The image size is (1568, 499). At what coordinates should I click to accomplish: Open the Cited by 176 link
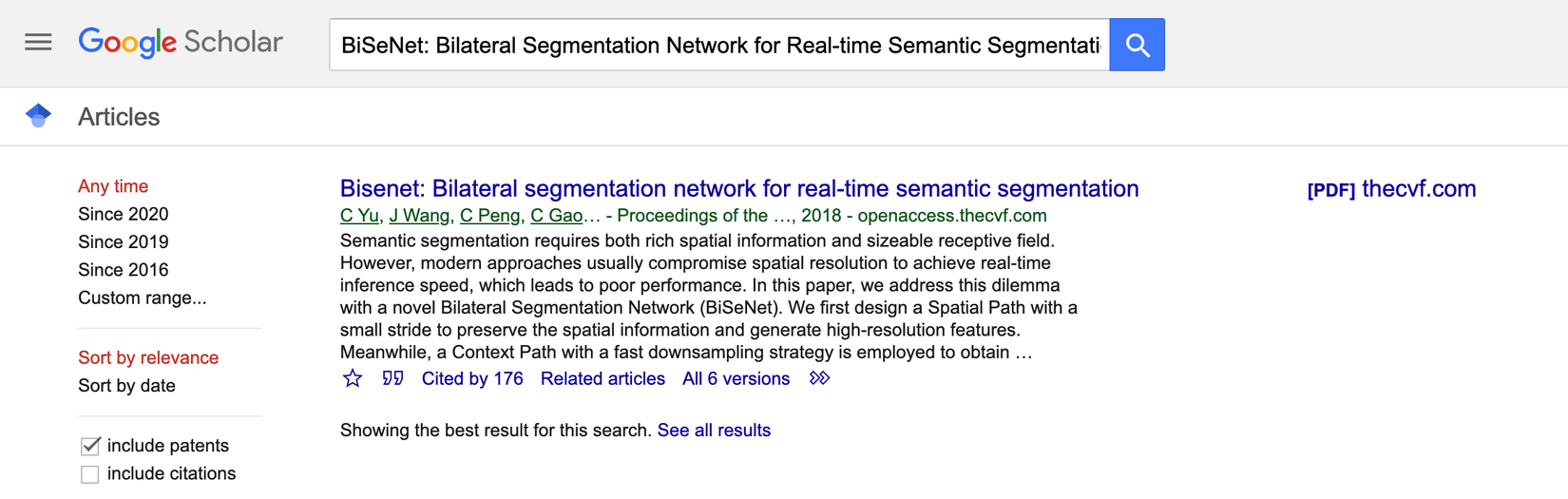[x=472, y=378]
